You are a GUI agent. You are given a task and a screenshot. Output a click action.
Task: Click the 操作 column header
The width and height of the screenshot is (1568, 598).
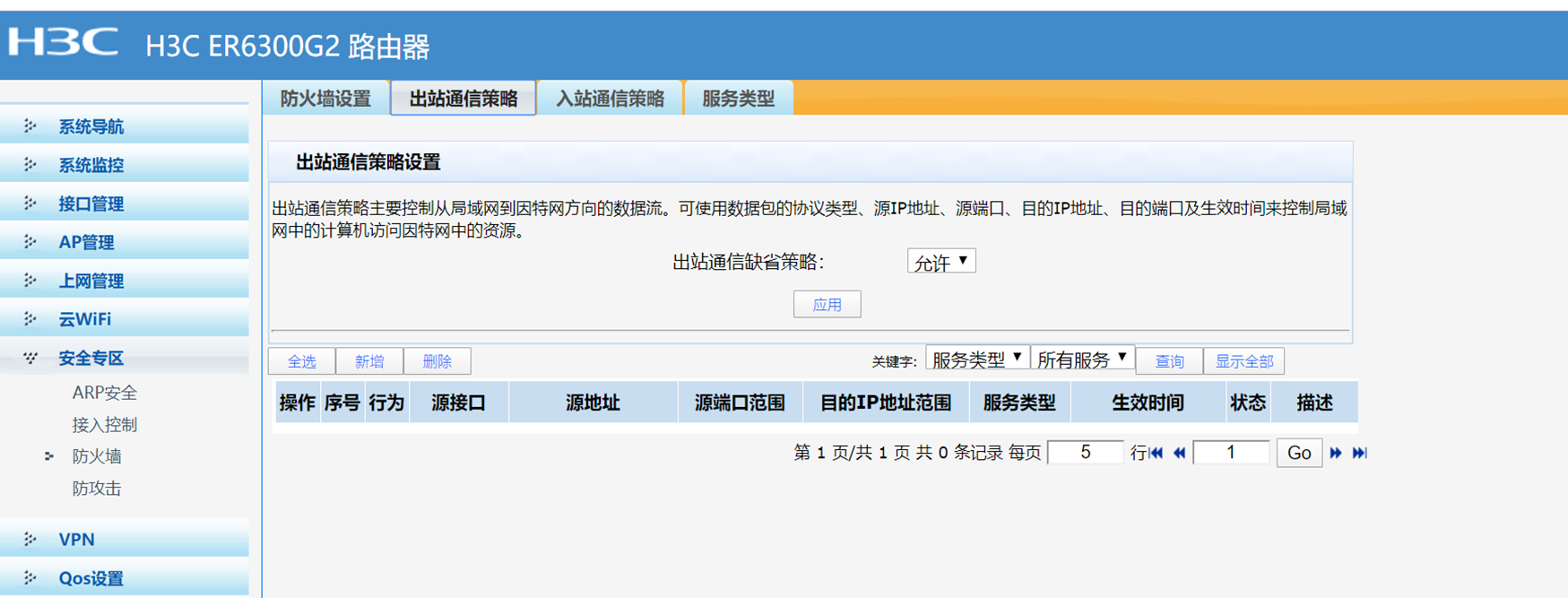[x=297, y=403]
